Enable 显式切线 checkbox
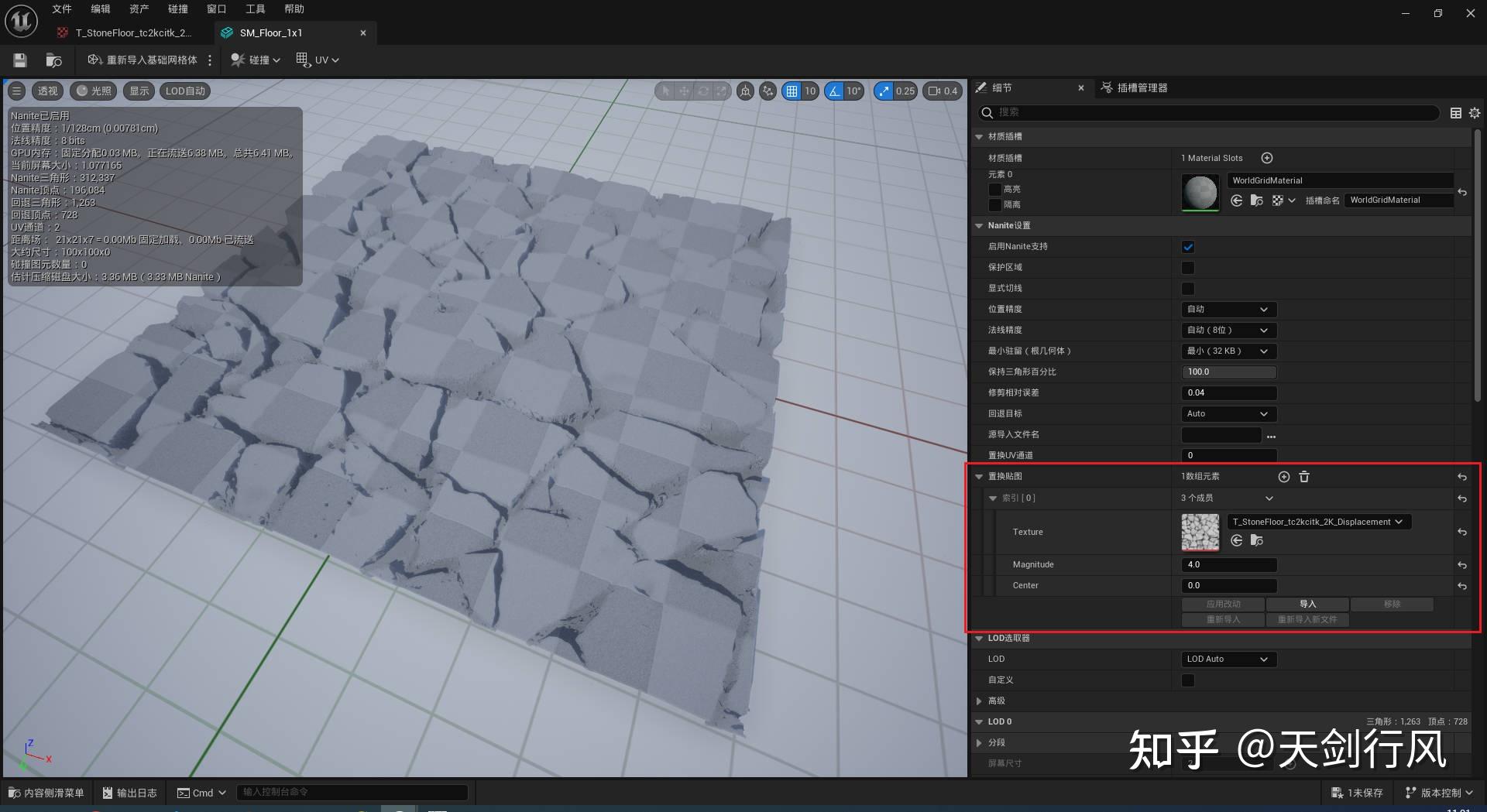The image size is (1487, 812). click(x=1188, y=289)
